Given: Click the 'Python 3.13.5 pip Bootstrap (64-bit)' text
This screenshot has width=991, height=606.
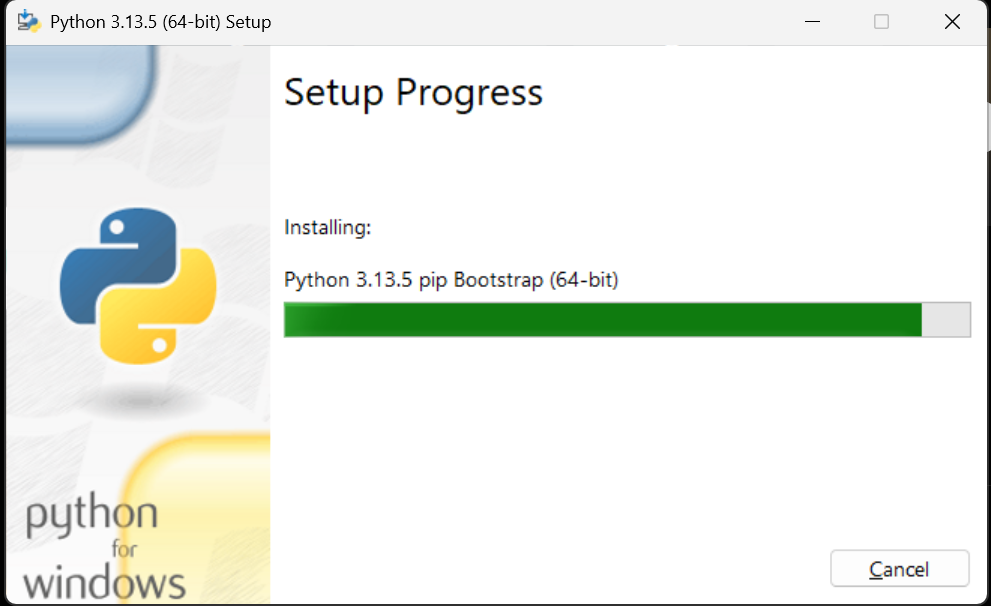Looking at the screenshot, I should (x=451, y=280).
